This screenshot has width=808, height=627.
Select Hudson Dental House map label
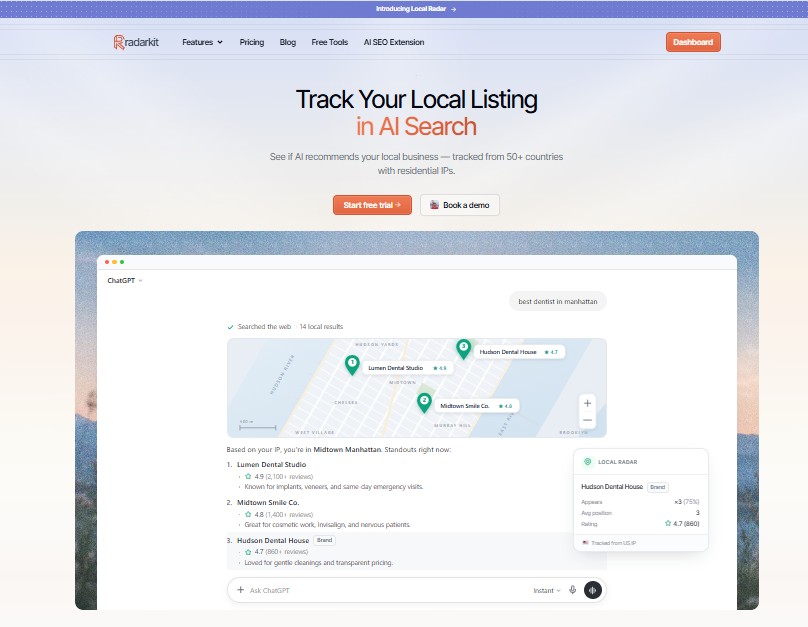pos(519,352)
